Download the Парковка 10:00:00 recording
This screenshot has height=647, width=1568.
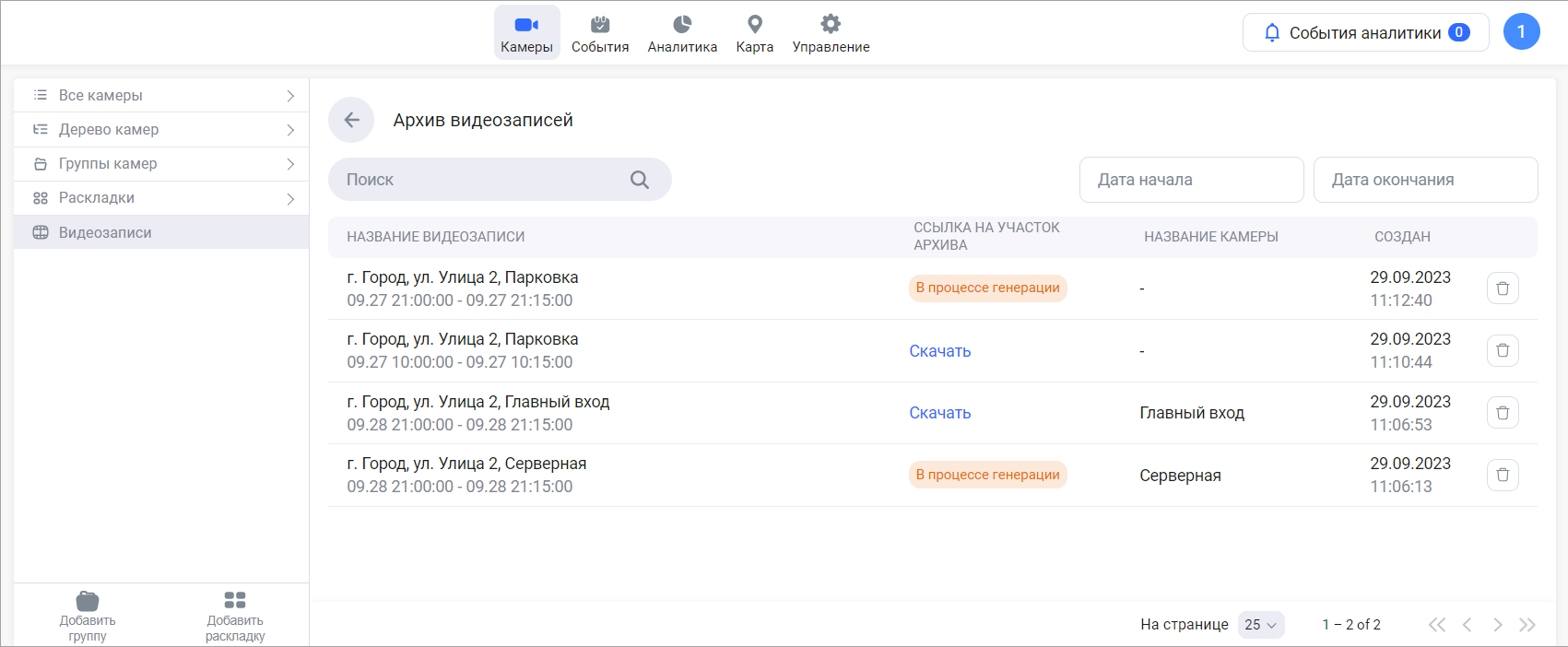coord(939,351)
